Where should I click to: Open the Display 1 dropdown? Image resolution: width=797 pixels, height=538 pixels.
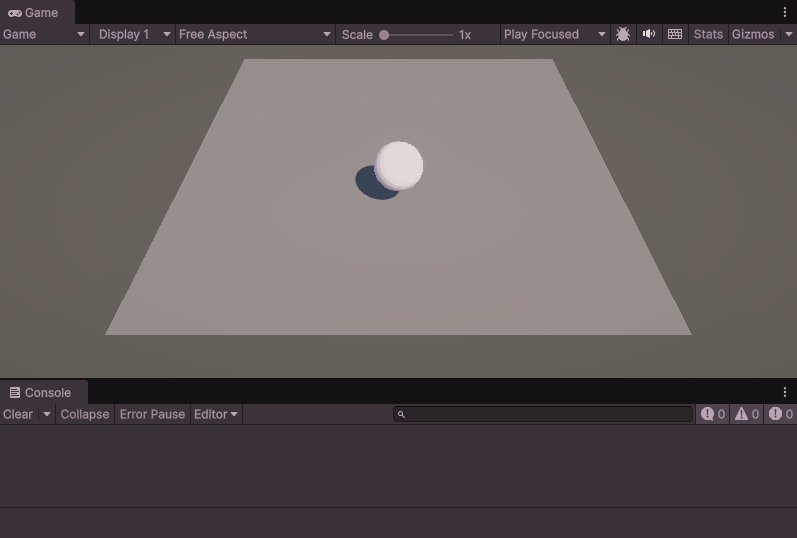click(x=133, y=35)
